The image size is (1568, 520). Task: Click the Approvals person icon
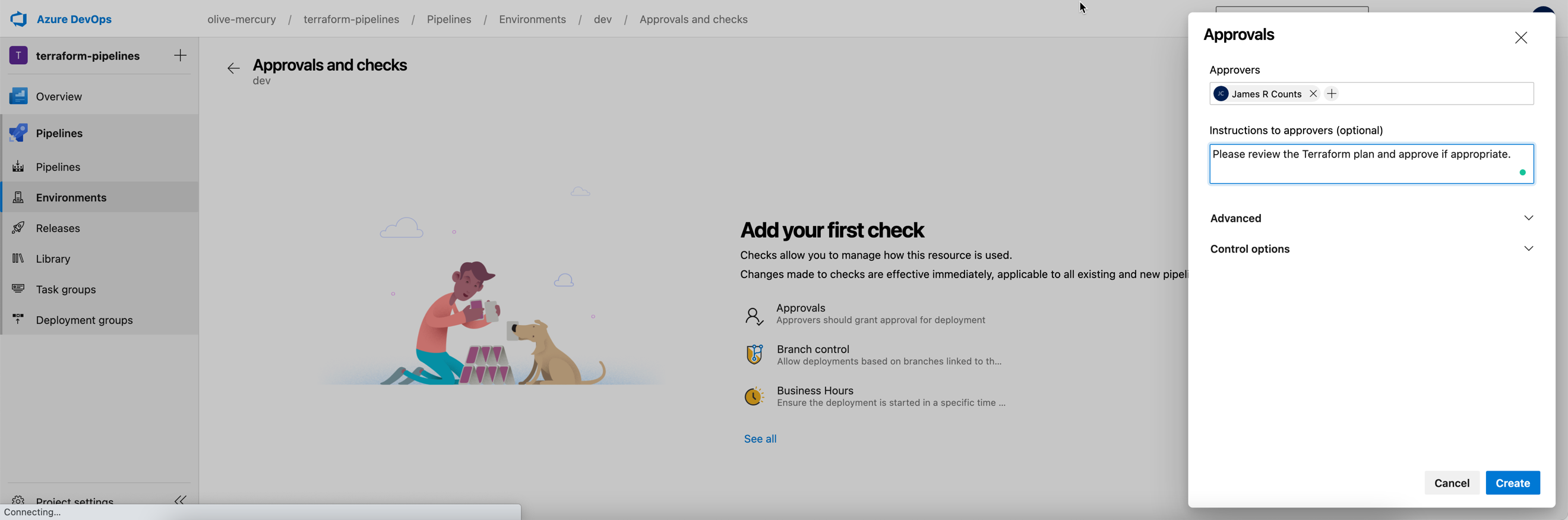[754, 316]
